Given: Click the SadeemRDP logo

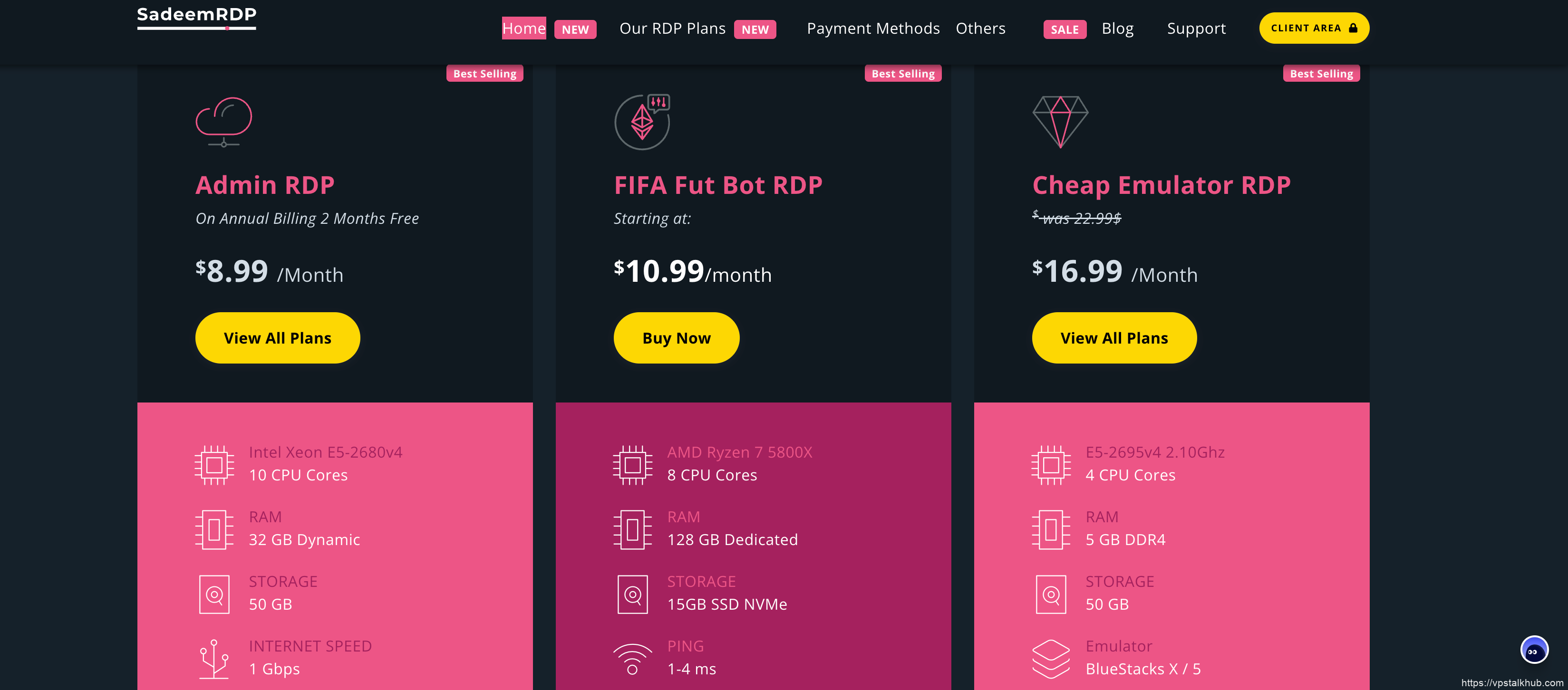Looking at the screenshot, I should [x=197, y=17].
